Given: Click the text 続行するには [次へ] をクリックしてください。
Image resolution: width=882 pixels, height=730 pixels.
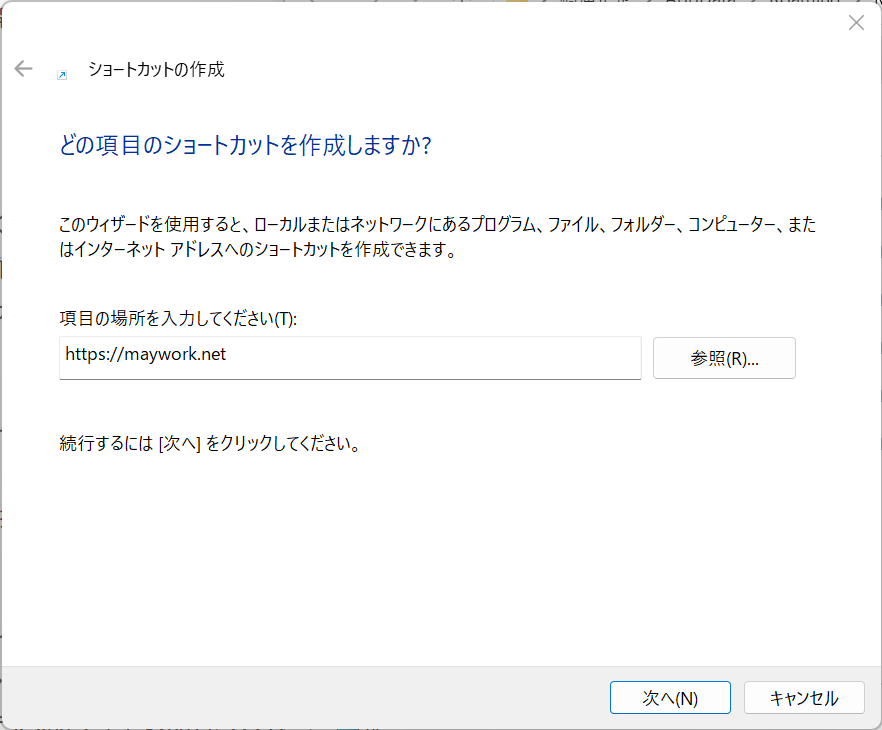Looking at the screenshot, I should [210, 443].
